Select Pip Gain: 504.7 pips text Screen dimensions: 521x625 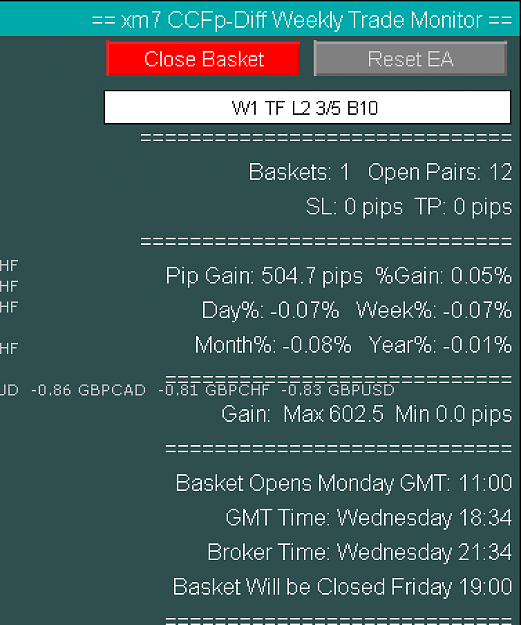coord(264,276)
